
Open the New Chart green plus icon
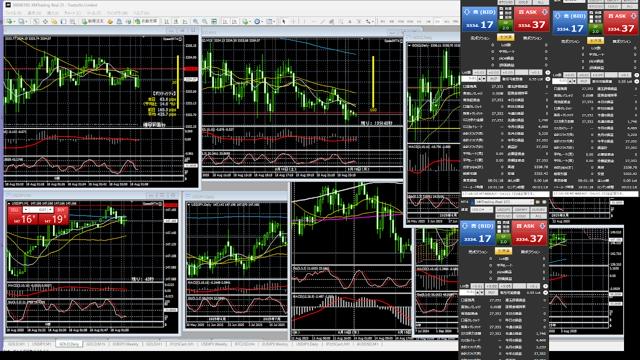[x=9, y=21]
